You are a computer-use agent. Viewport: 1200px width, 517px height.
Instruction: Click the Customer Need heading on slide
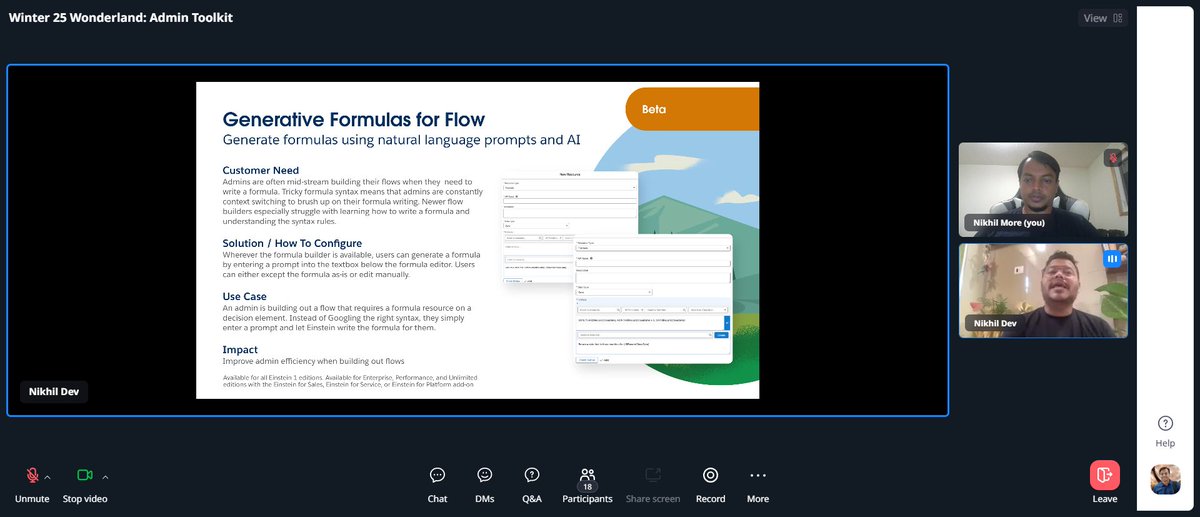click(x=260, y=170)
